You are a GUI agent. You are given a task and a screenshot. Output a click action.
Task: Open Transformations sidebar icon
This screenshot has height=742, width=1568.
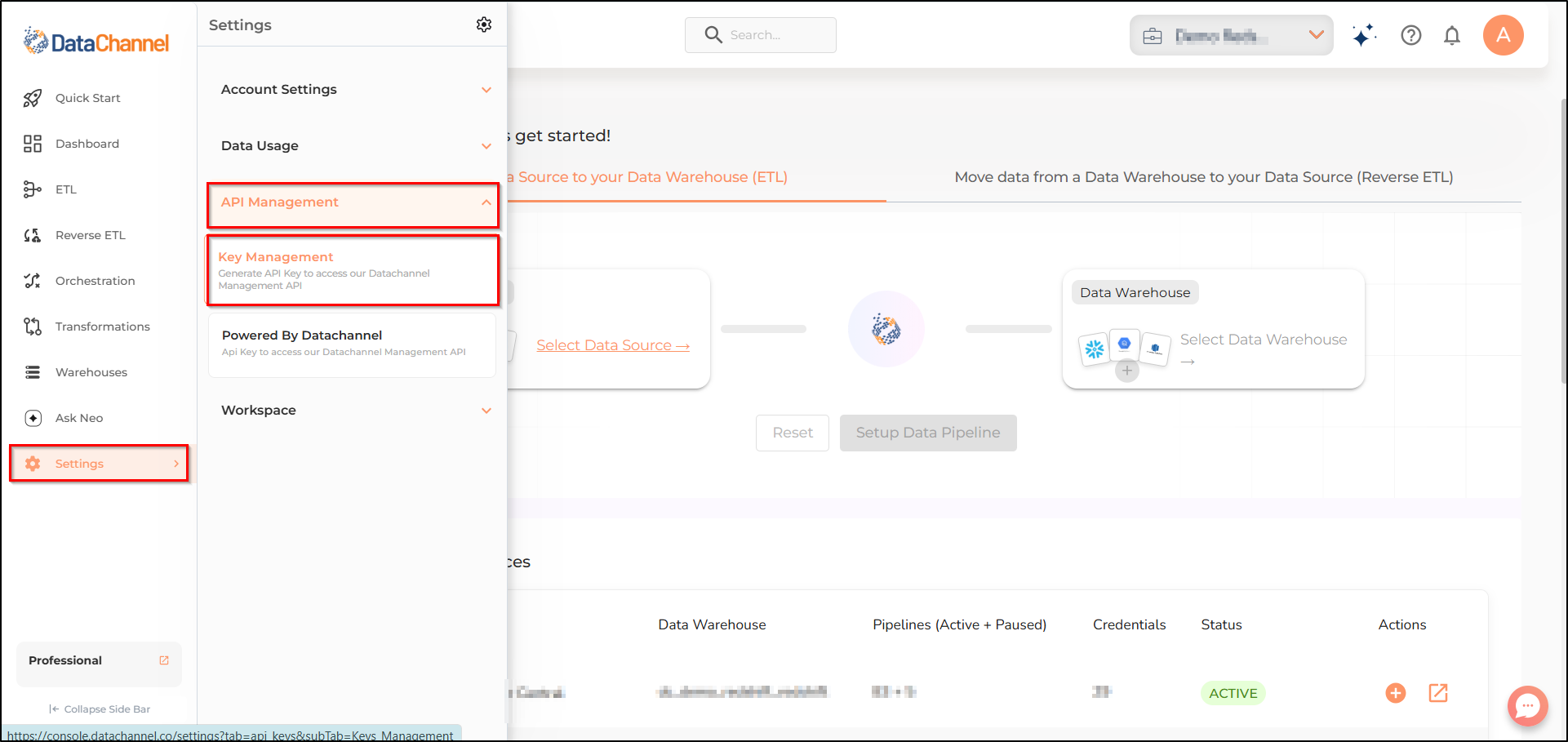point(33,327)
